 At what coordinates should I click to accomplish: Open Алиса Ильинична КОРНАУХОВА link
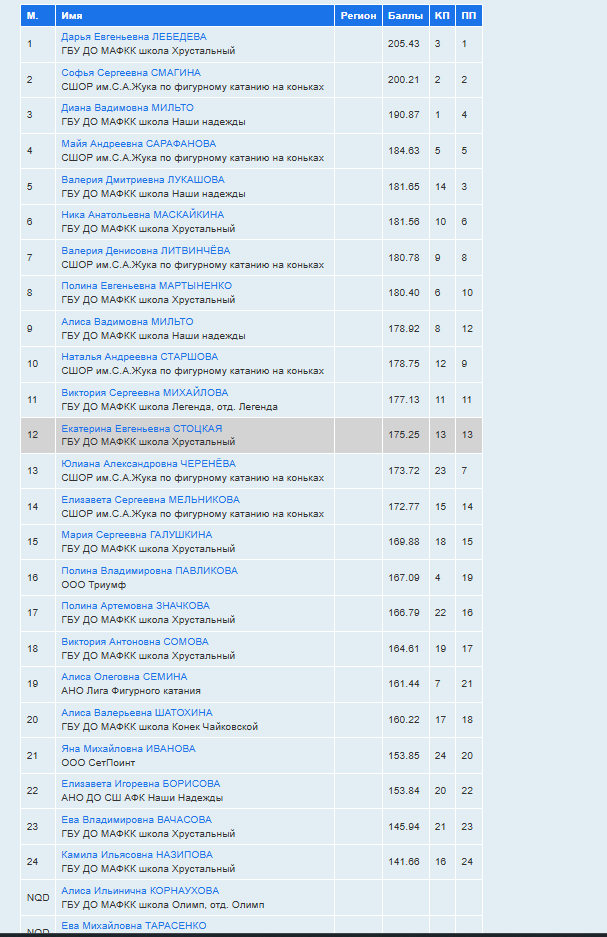coord(140,892)
